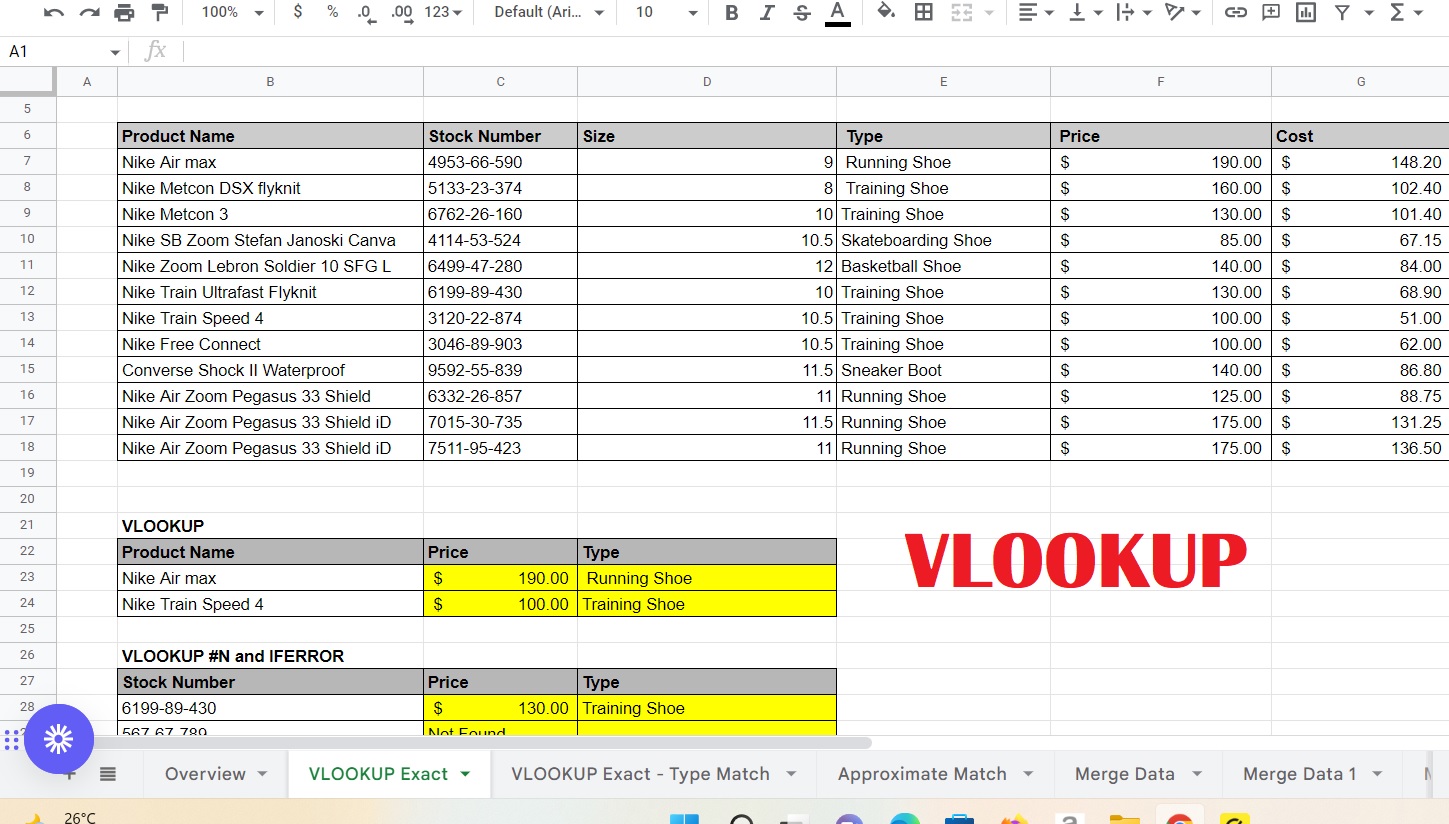Screen dimensions: 1449x824
Task: Click the round purple floating assistant button
Action: click(x=59, y=739)
